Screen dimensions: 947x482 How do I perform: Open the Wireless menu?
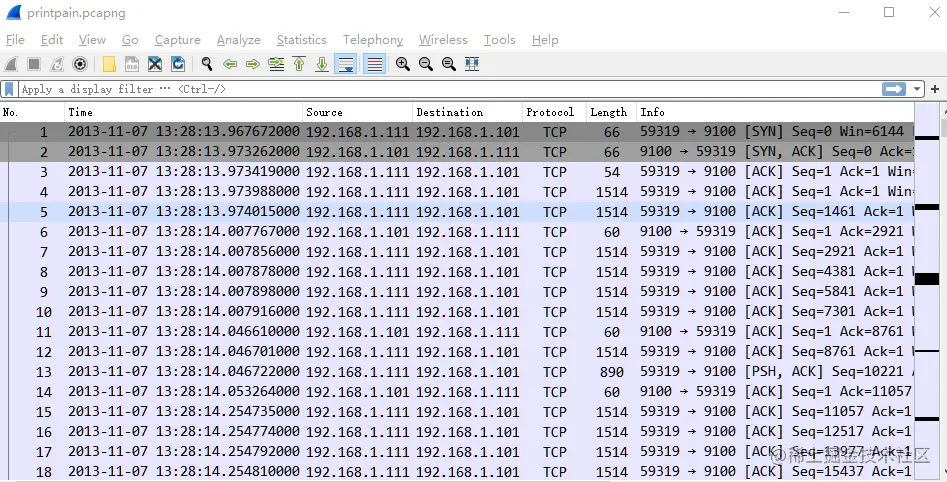tap(443, 40)
